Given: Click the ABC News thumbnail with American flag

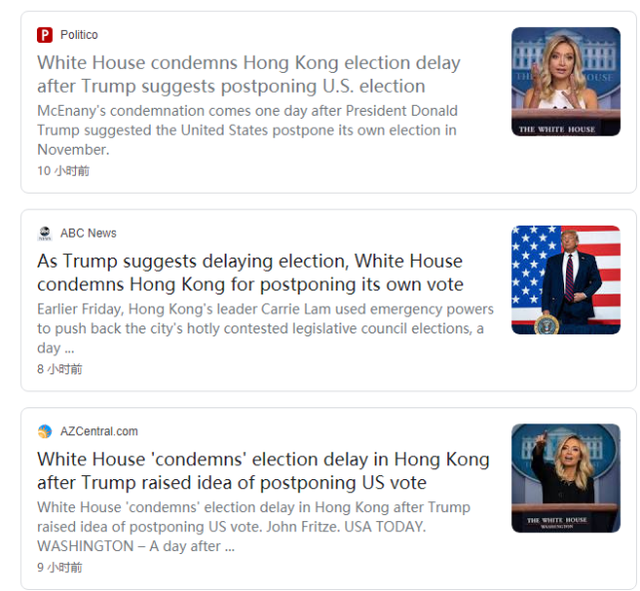Looking at the screenshot, I should click(566, 280).
